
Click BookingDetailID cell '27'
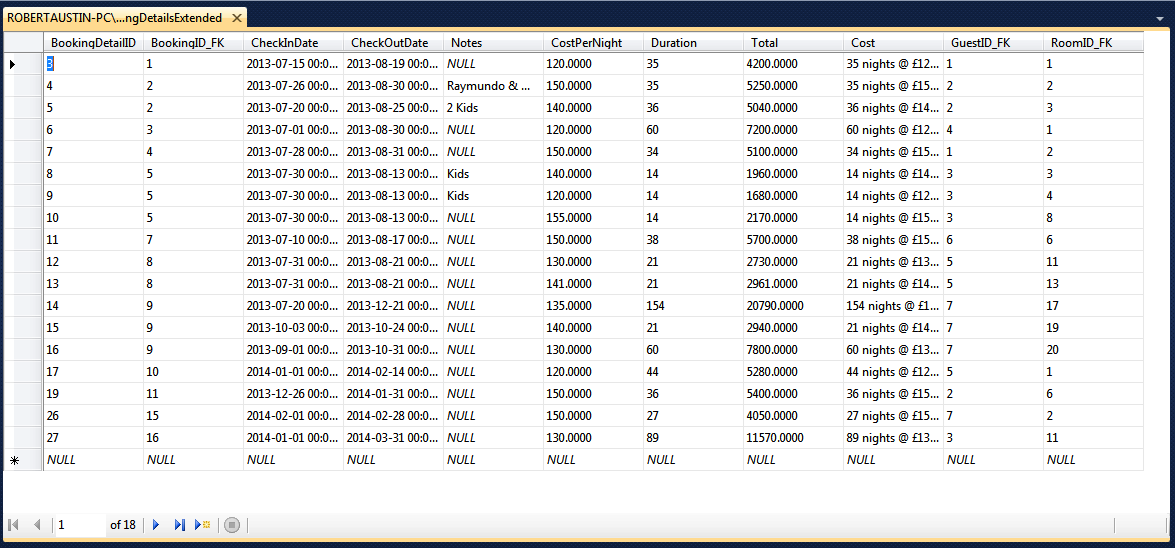click(x=94, y=438)
